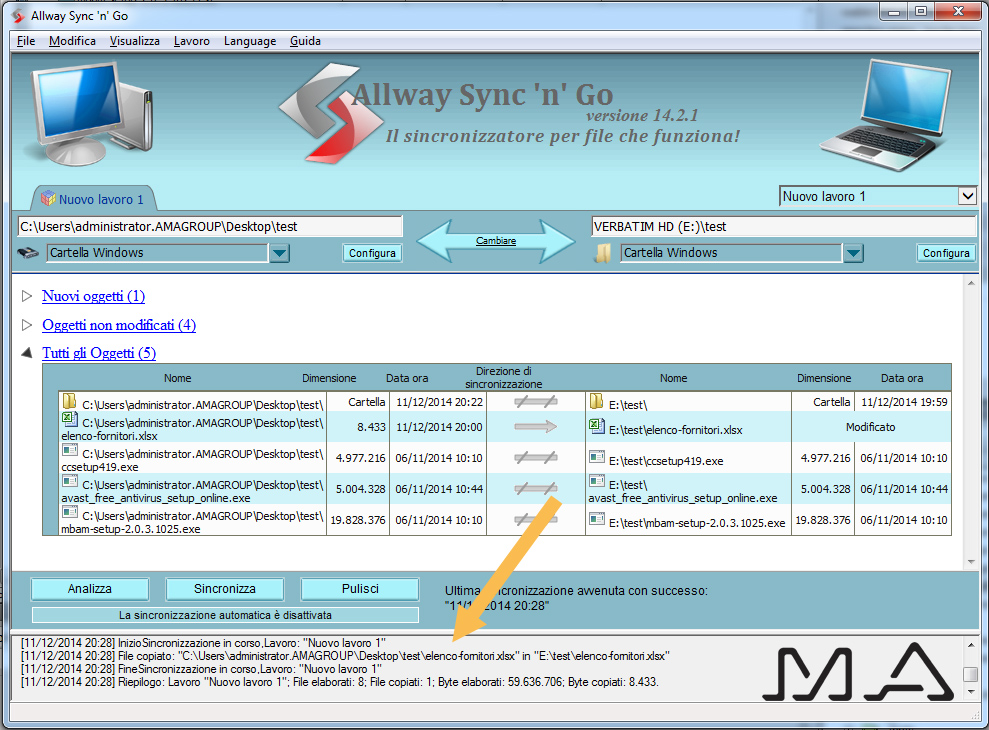Click the date 11/12/2014 20:22
Screen dimensions: 989x730
click(439, 402)
